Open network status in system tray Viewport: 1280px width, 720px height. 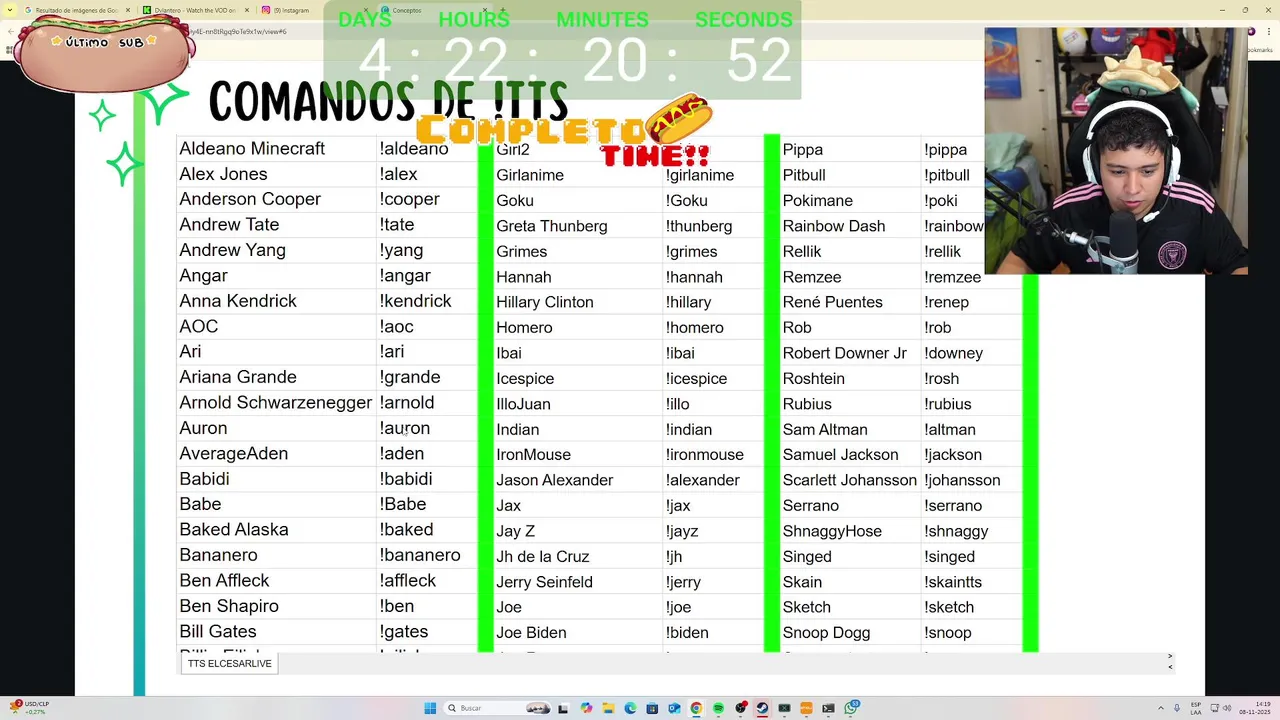1213,708
